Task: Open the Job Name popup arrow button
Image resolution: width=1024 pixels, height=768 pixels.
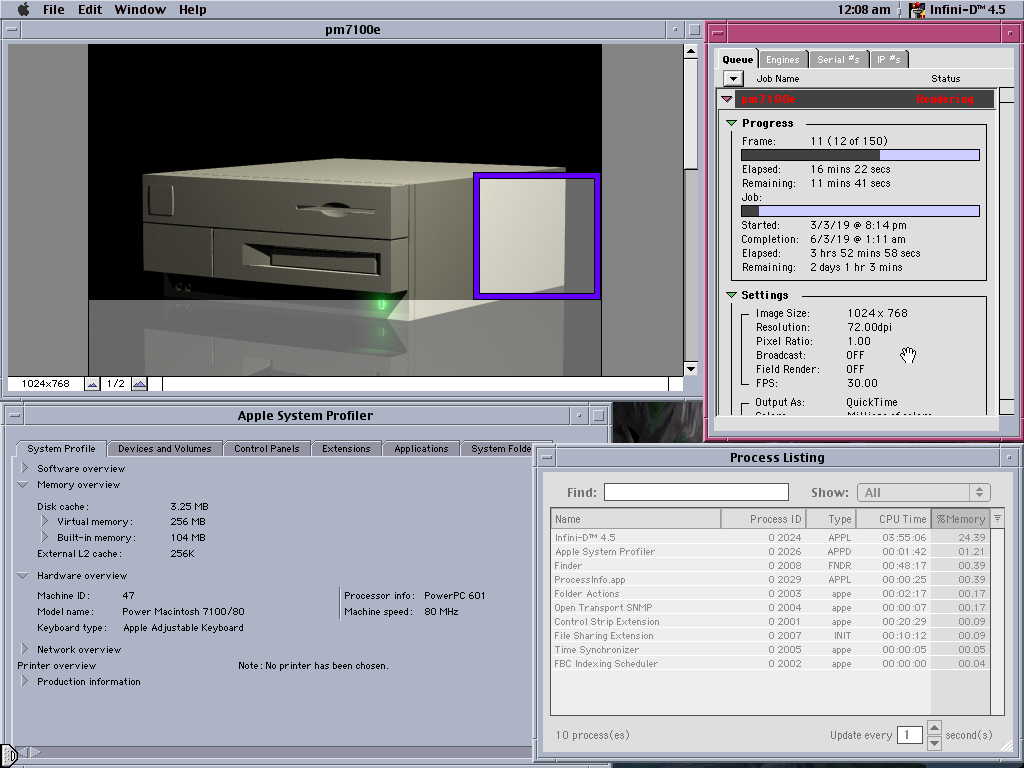Action: click(x=733, y=79)
